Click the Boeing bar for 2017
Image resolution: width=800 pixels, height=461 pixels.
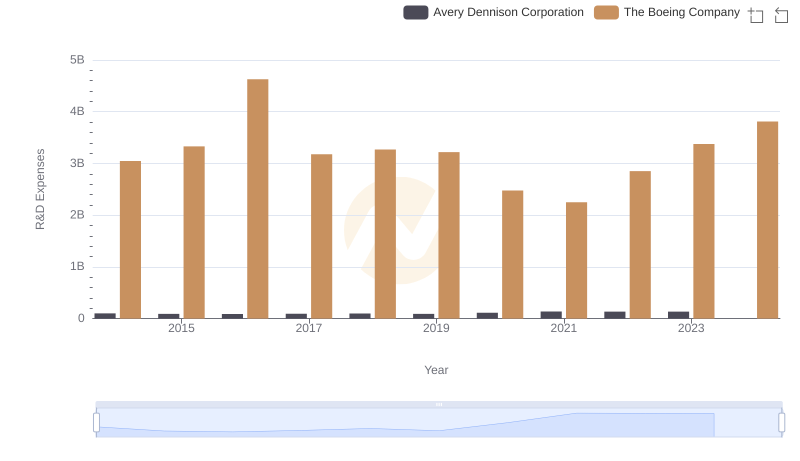coord(321,237)
